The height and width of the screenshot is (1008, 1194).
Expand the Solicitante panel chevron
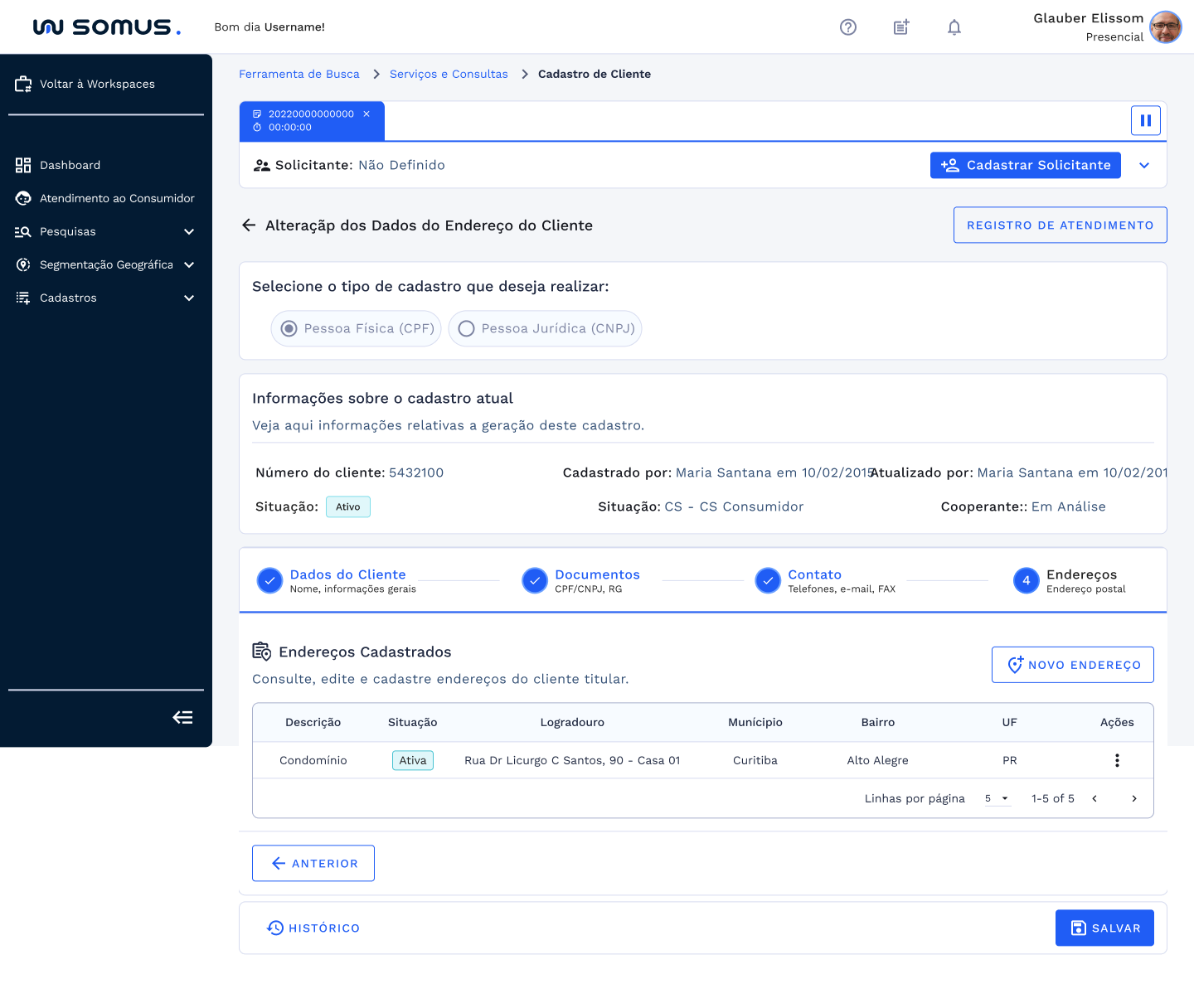coord(1143,166)
